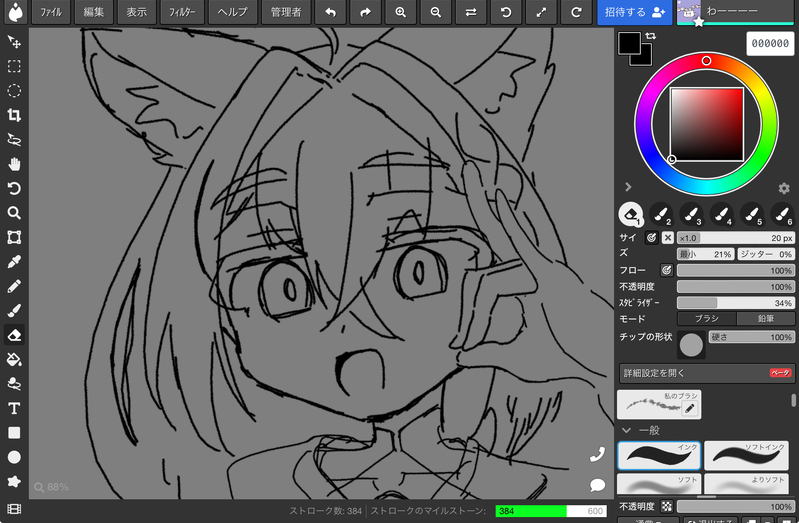Select the Hand pan tool
The width and height of the screenshot is (799, 523).
[14, 164]
